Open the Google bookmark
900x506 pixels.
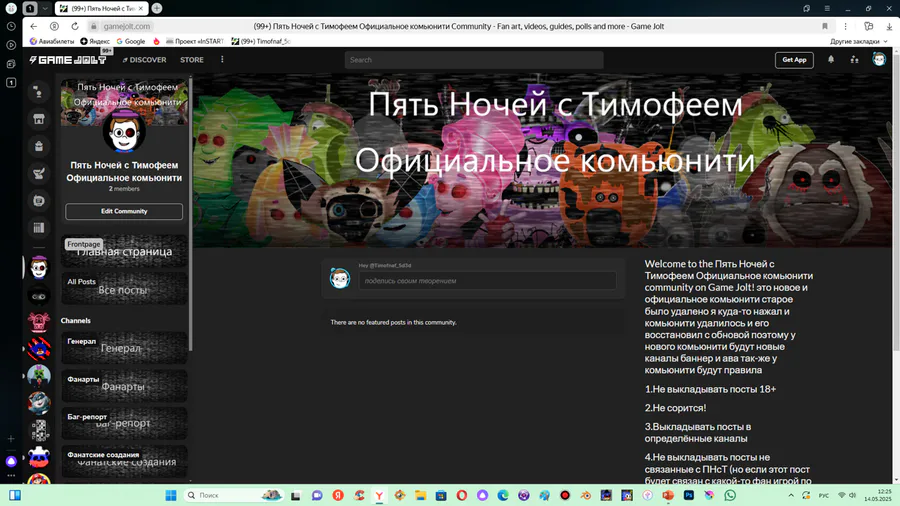tap(131, 41)
